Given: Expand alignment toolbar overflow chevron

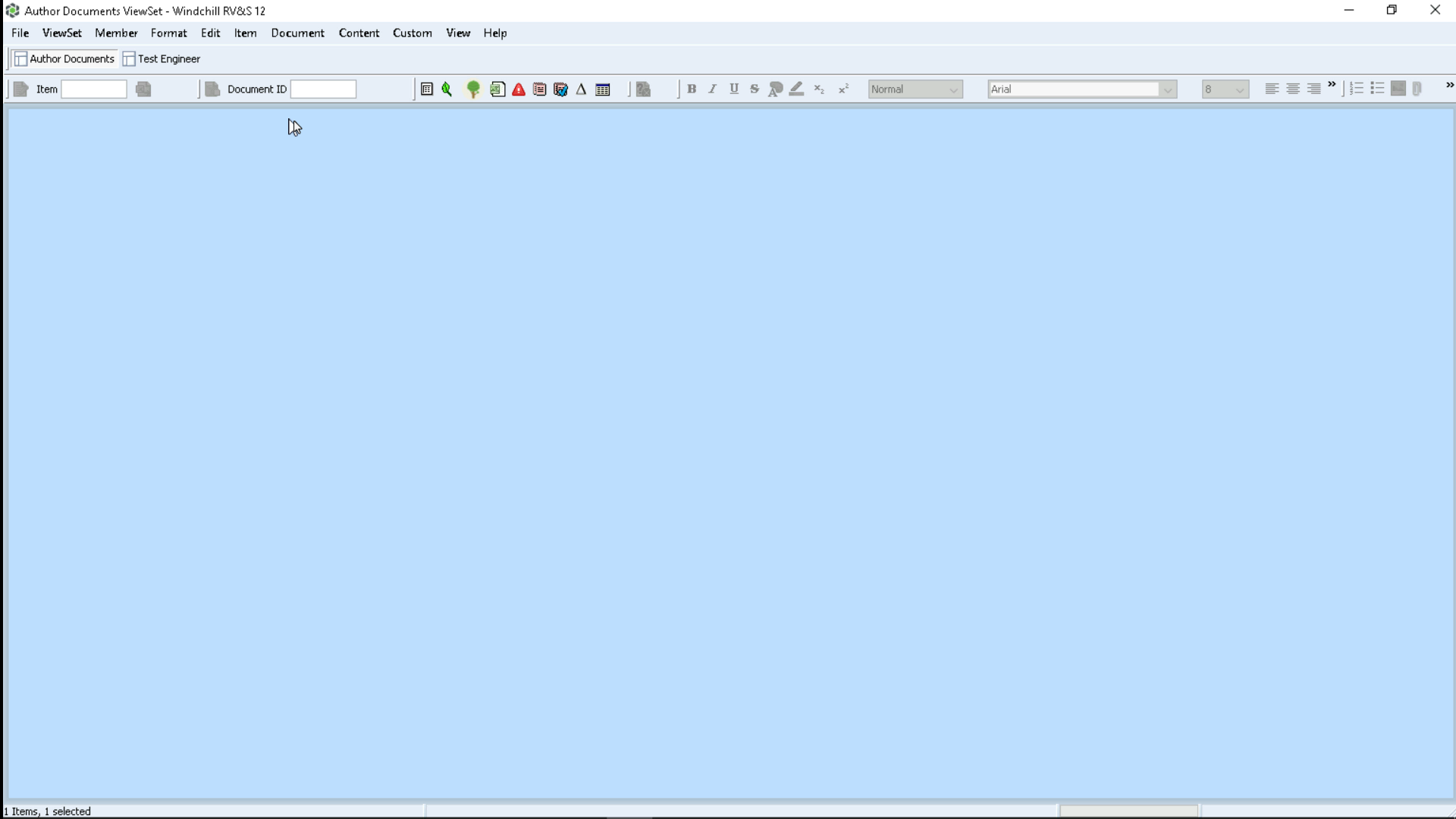Looking at the screenshot, I should point(1332,85).
